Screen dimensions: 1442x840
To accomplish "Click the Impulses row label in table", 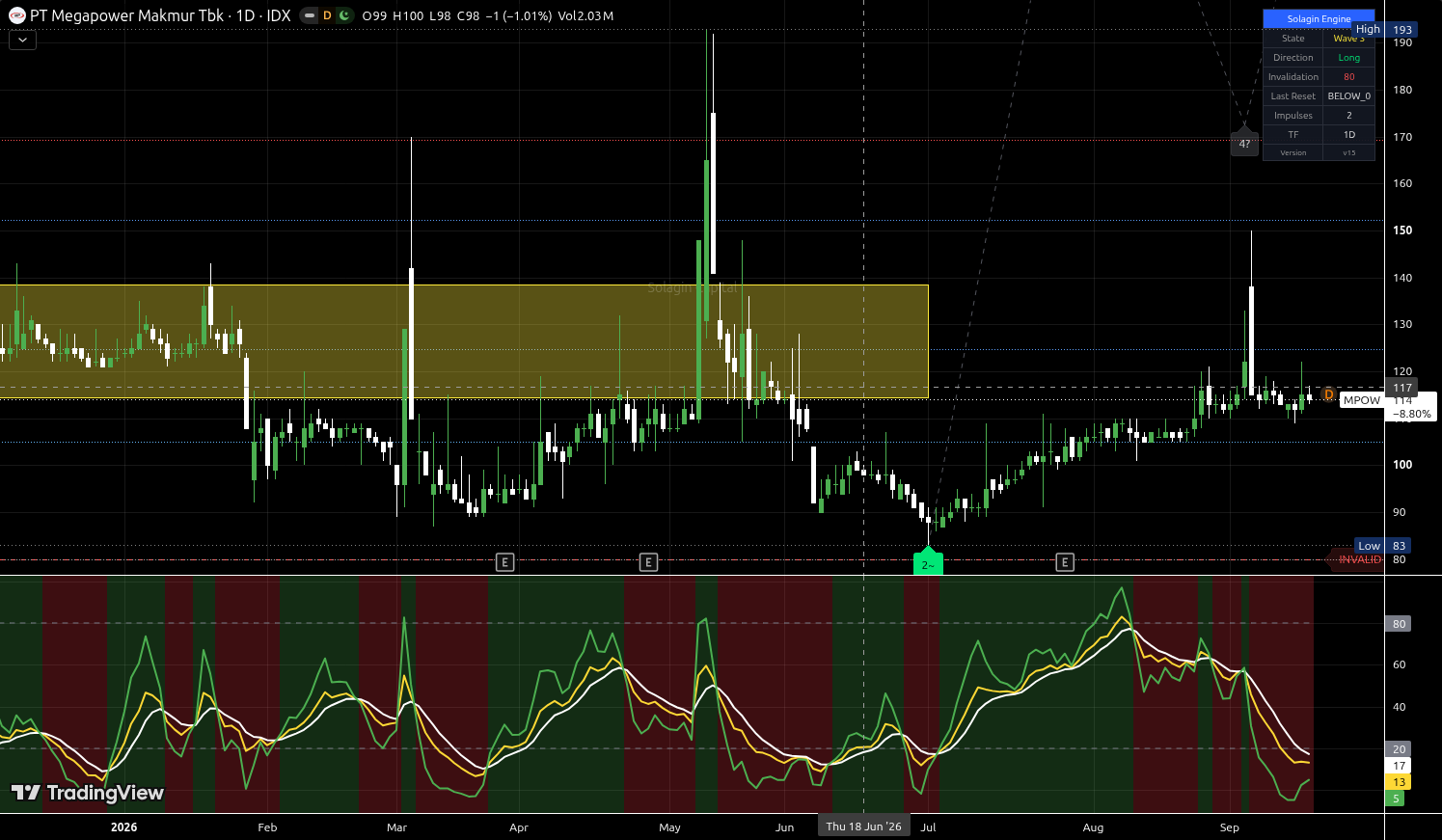I will click(1293, 116).
